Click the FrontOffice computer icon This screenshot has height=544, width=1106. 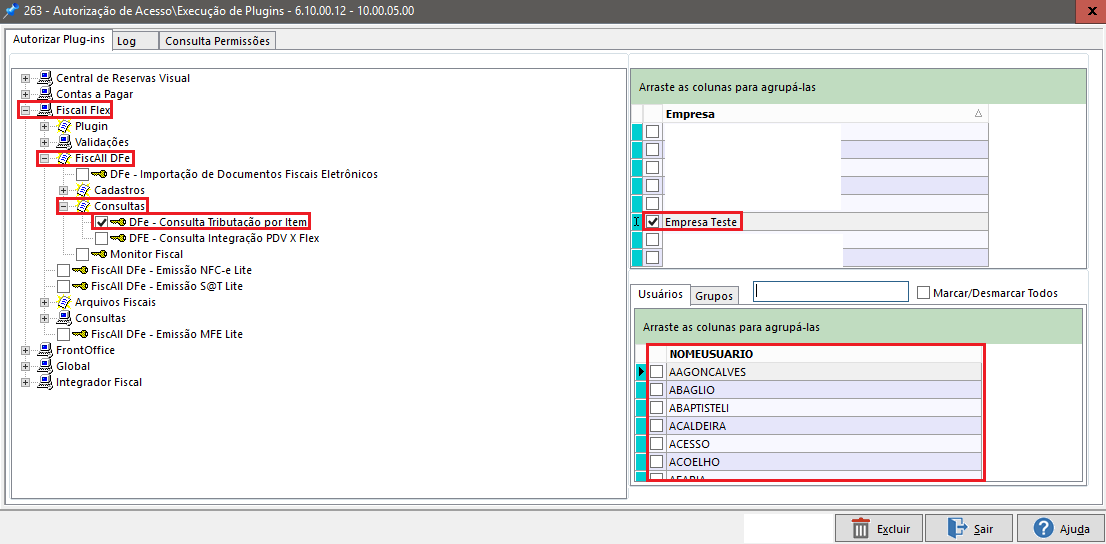click(x=45, y=350)
